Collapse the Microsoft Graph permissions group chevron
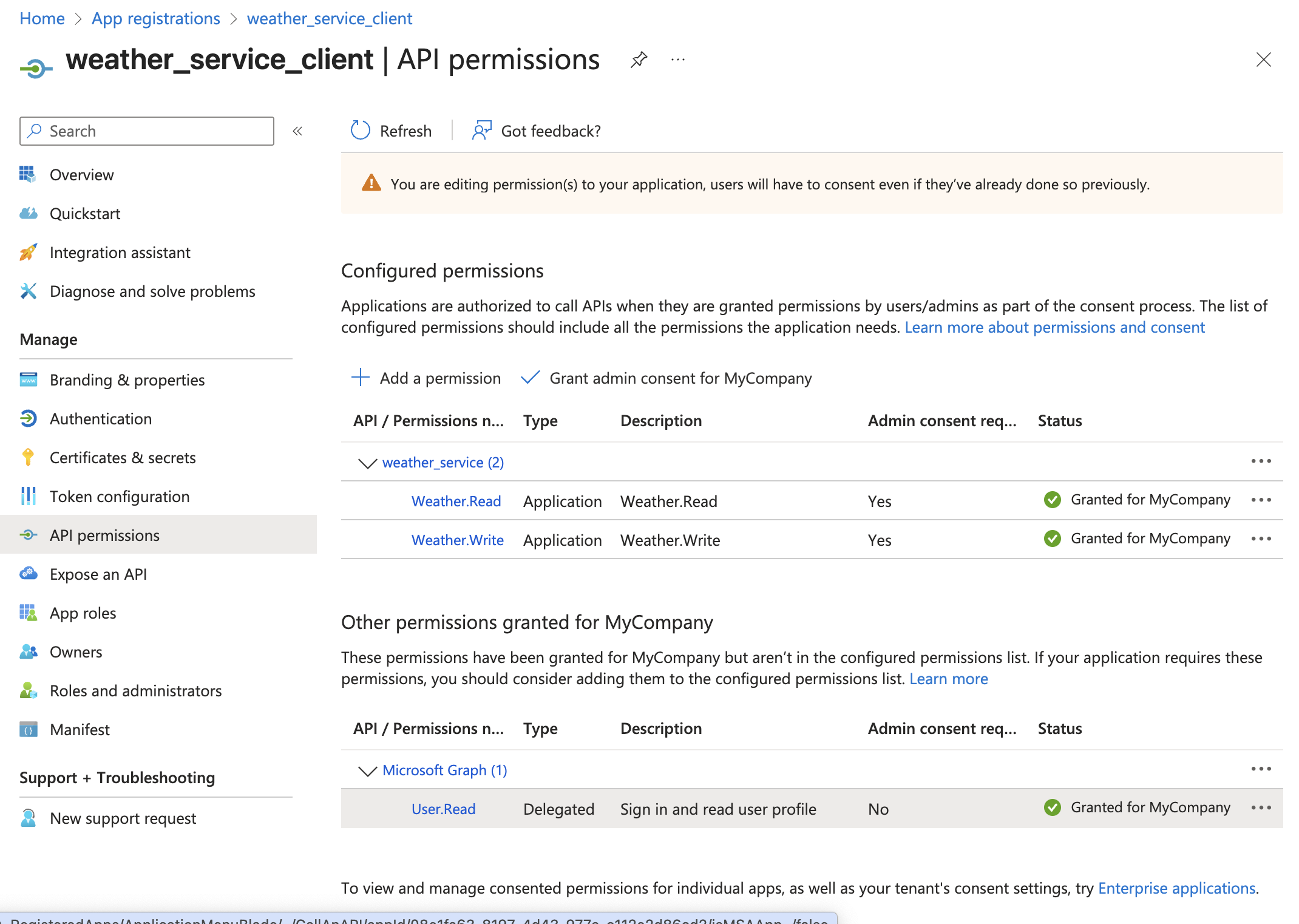This screenshot has width=1299, height=924. pos(367,770)
